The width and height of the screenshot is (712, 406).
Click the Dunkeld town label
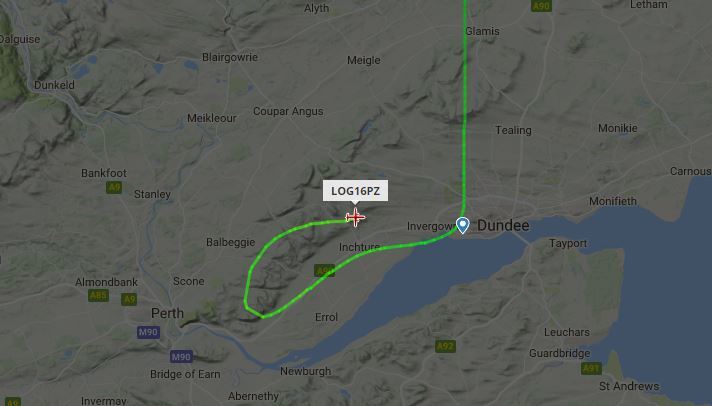54,85
